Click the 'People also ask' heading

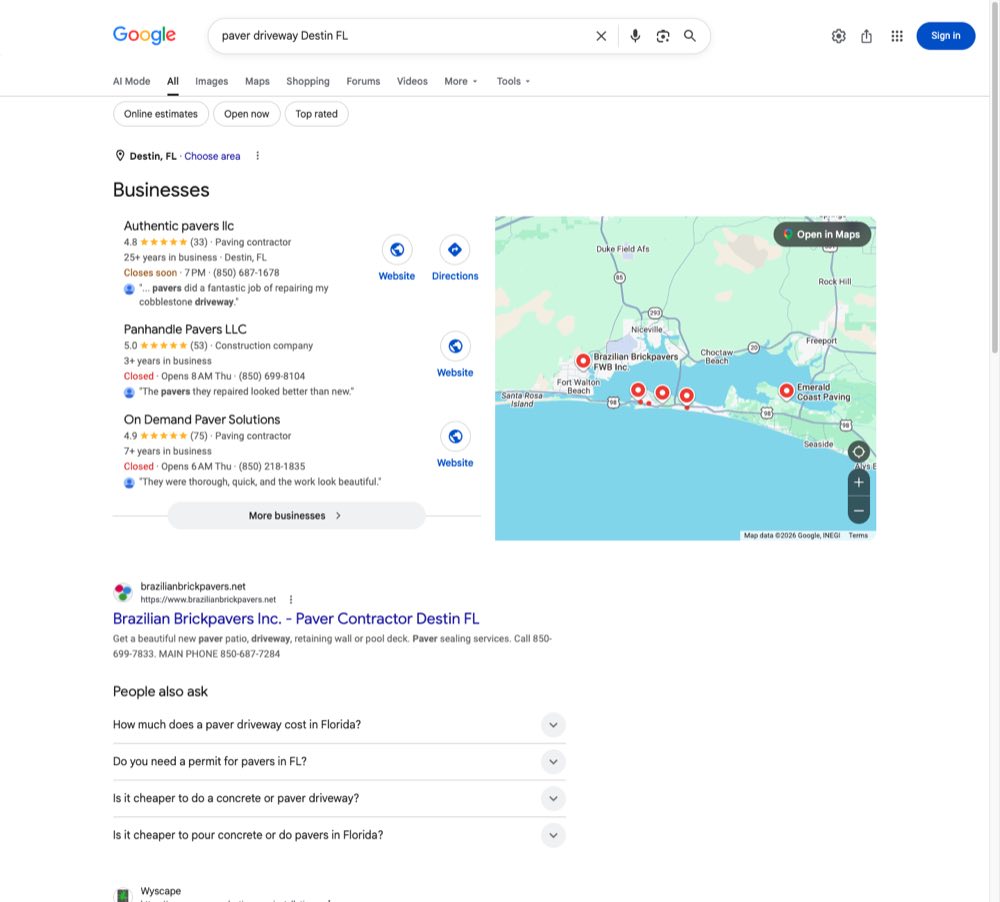coord(160,691)
